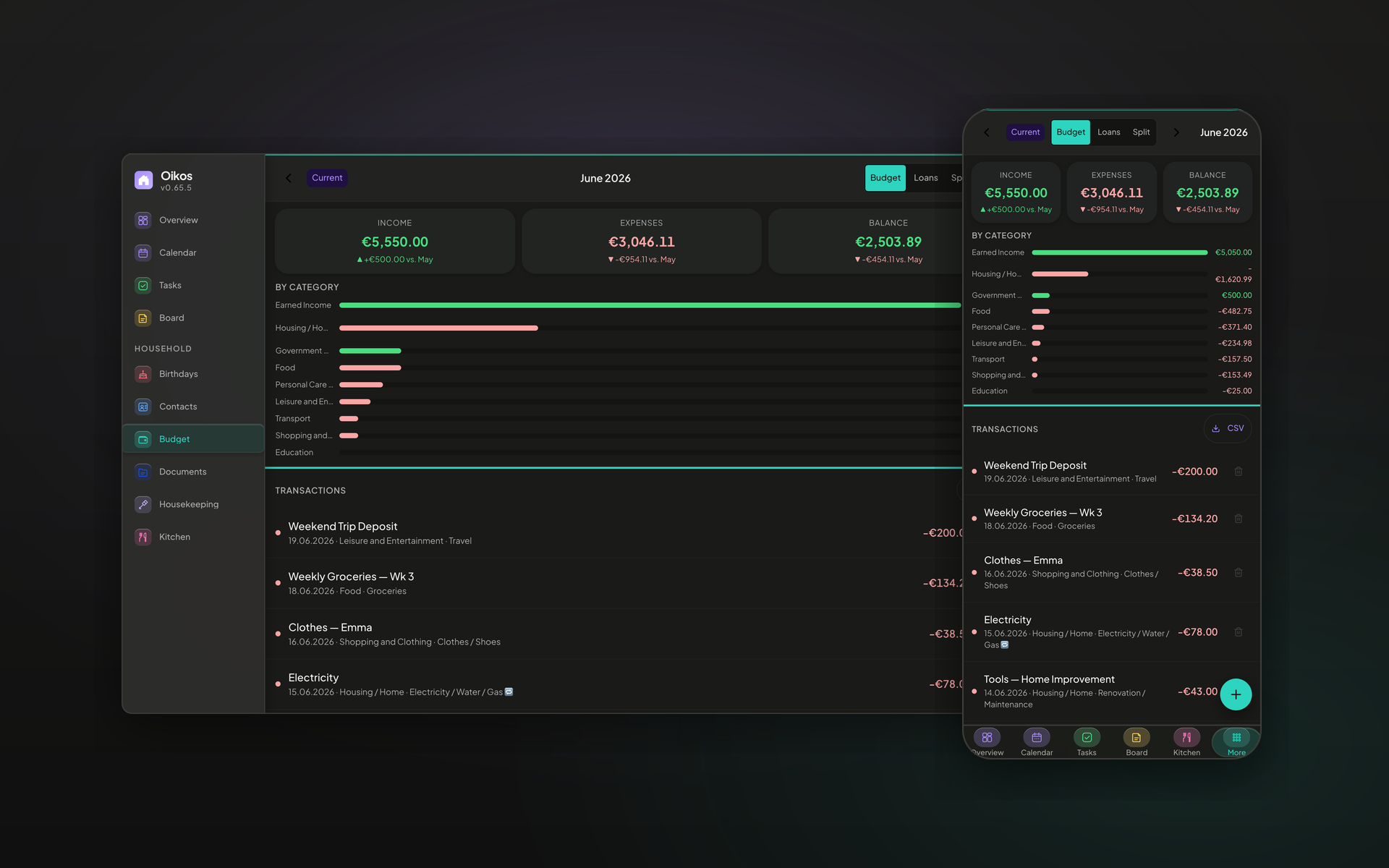Screen dimensions: 1389x868
Task: Click mobile Government category amount €500.00
Action: pos(1236,295)
